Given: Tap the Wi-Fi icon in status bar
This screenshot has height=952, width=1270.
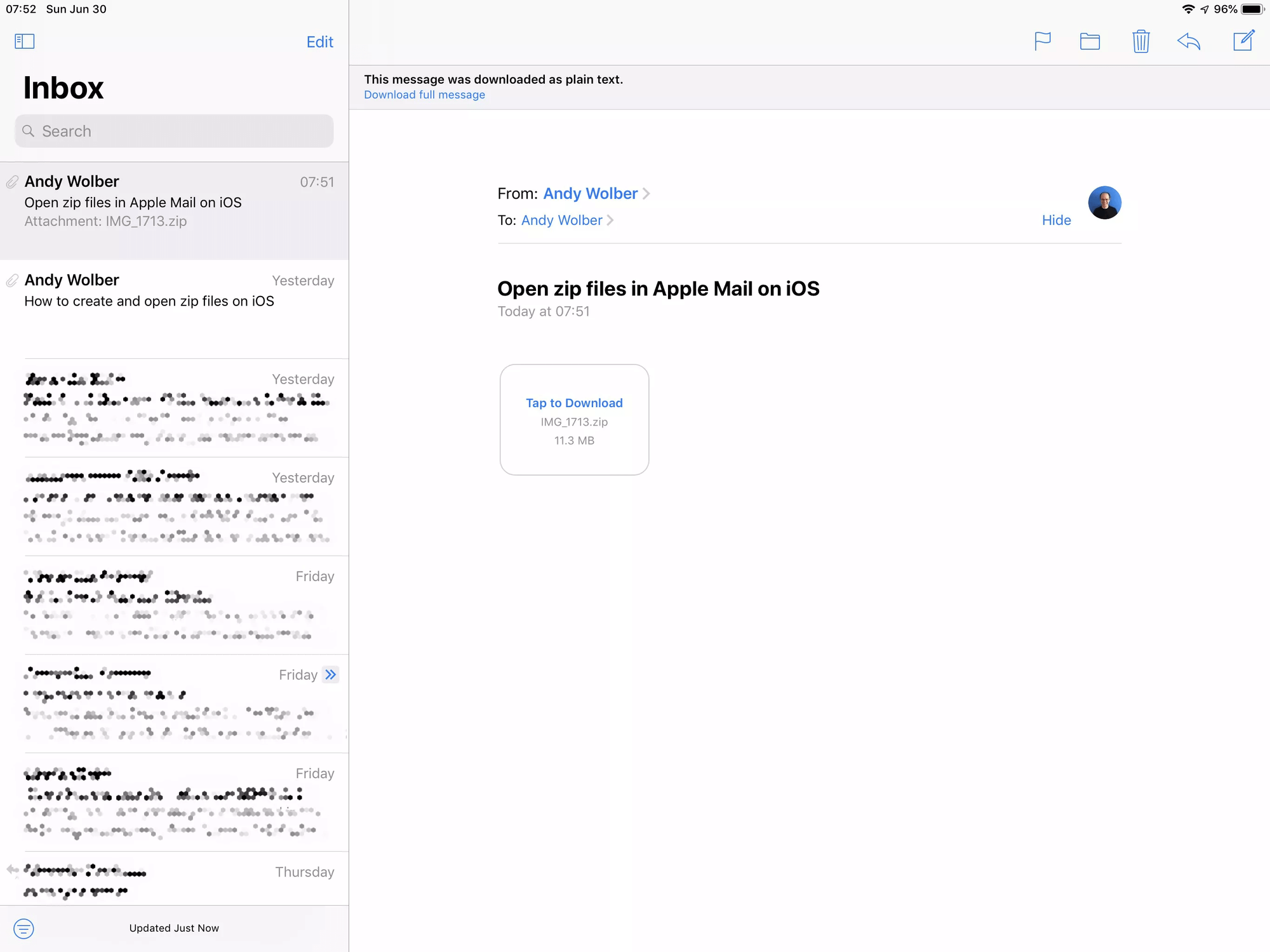Looking at the screenshot, I should [1187, 10].
